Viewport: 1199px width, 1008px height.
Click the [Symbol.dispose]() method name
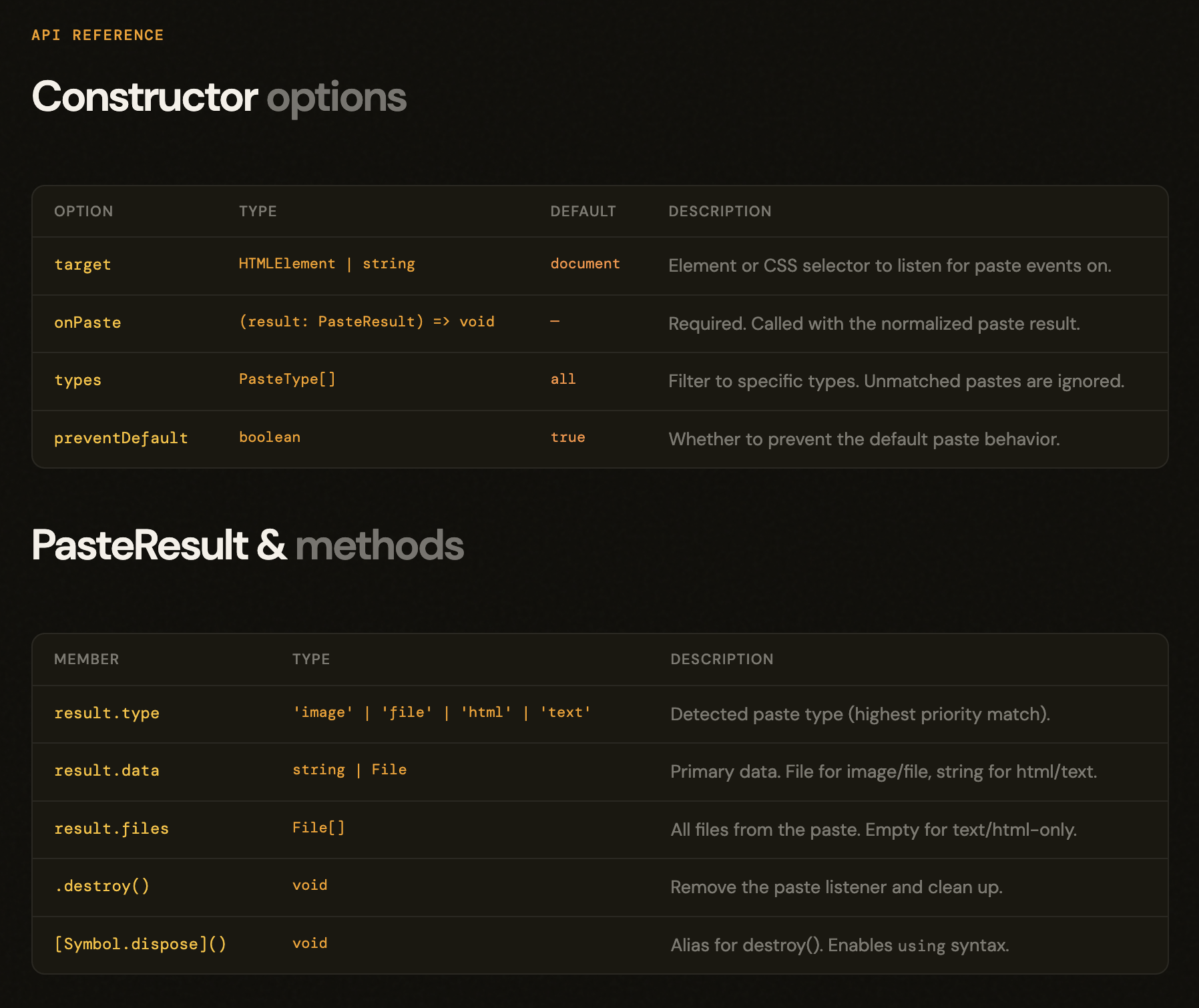pyautogui.click(x=140, y=945)
